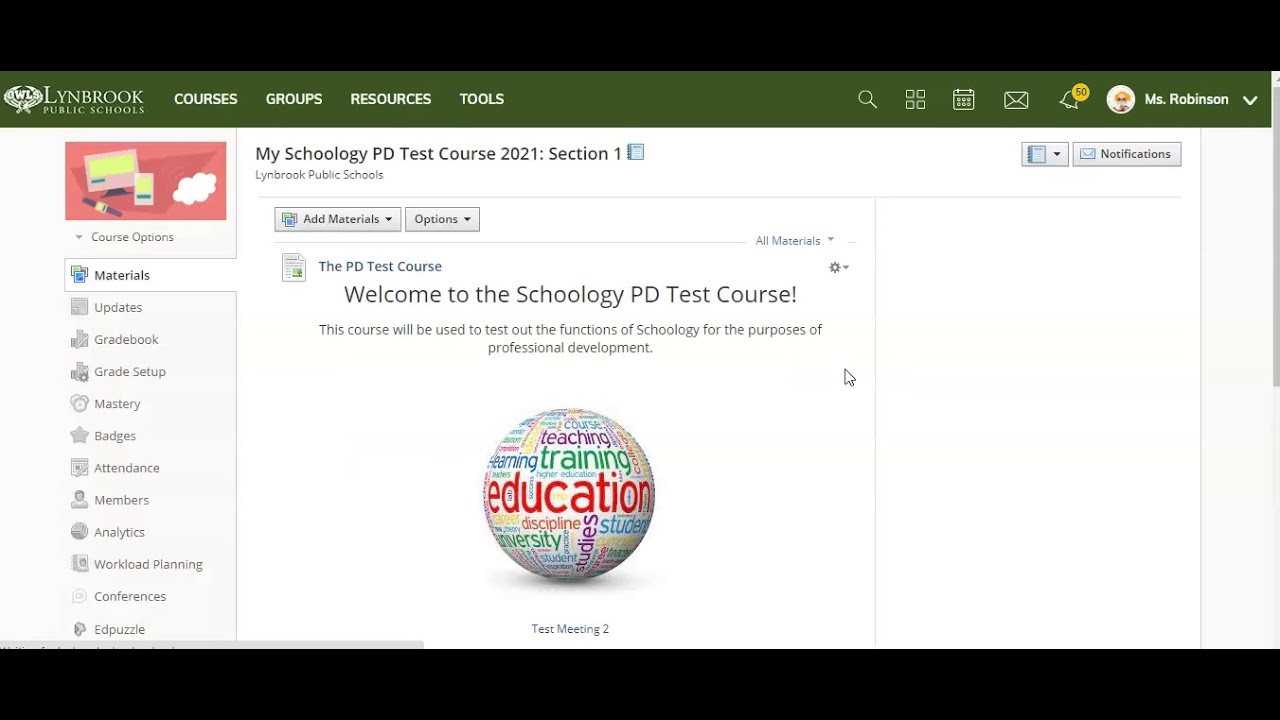
Task: Click the course notebook icon beside title
Action: (x=636, y=152)
